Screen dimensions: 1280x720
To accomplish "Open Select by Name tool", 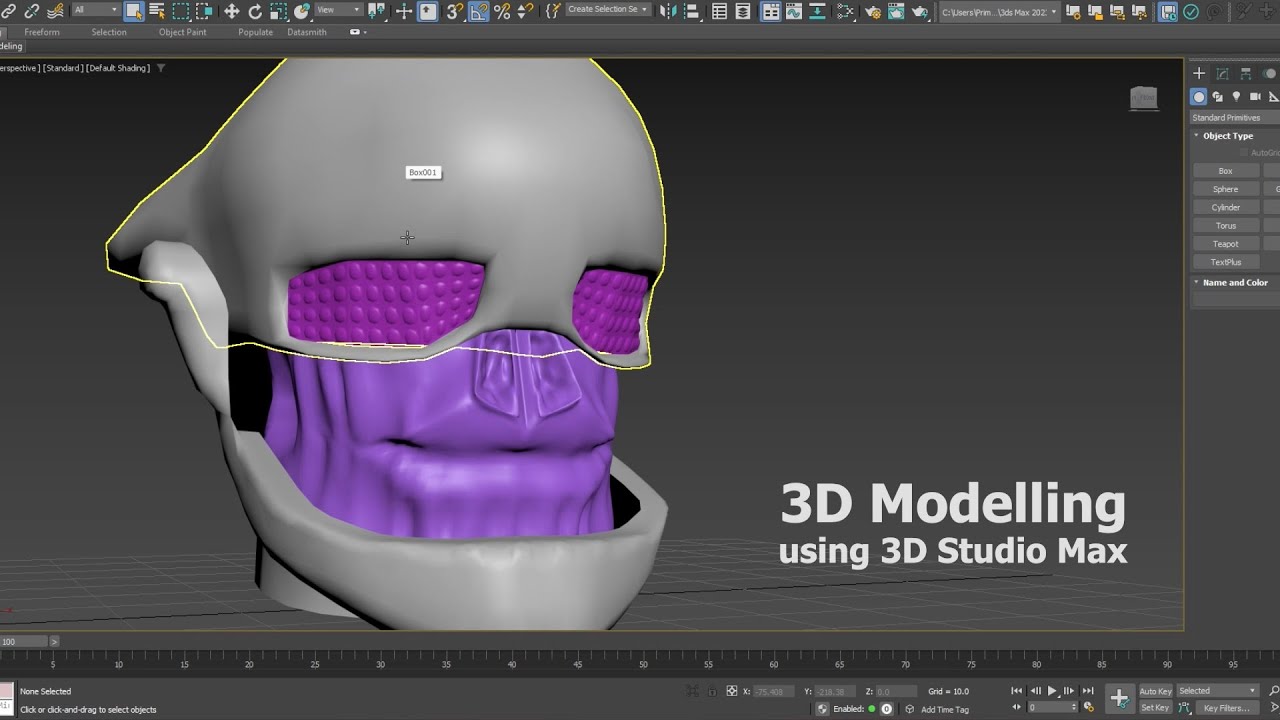I will coord(157,12).
